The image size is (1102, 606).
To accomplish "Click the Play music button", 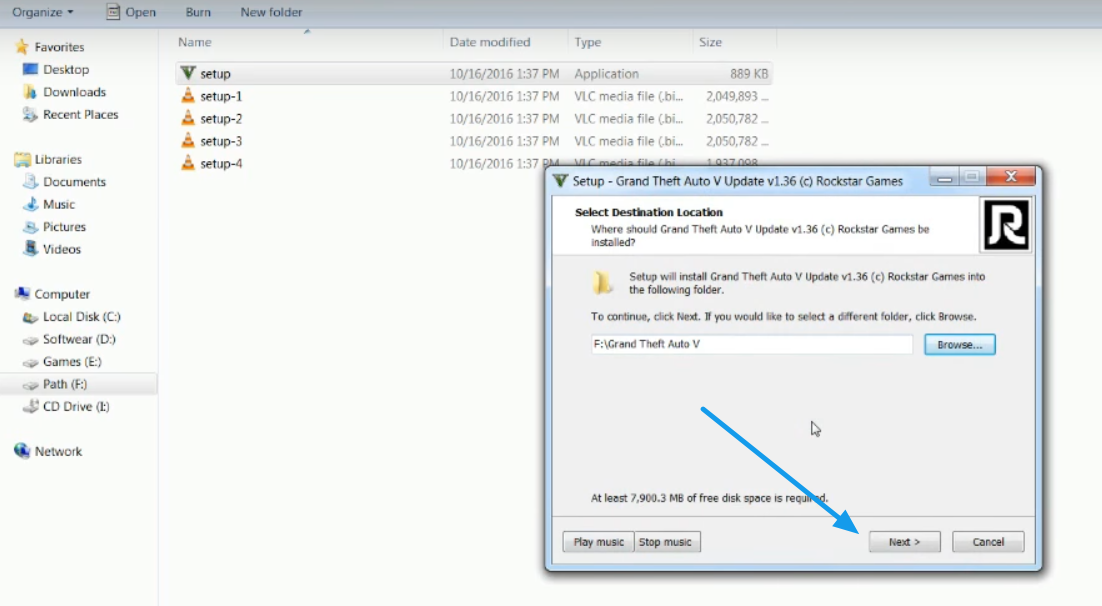I will [598, 542].
